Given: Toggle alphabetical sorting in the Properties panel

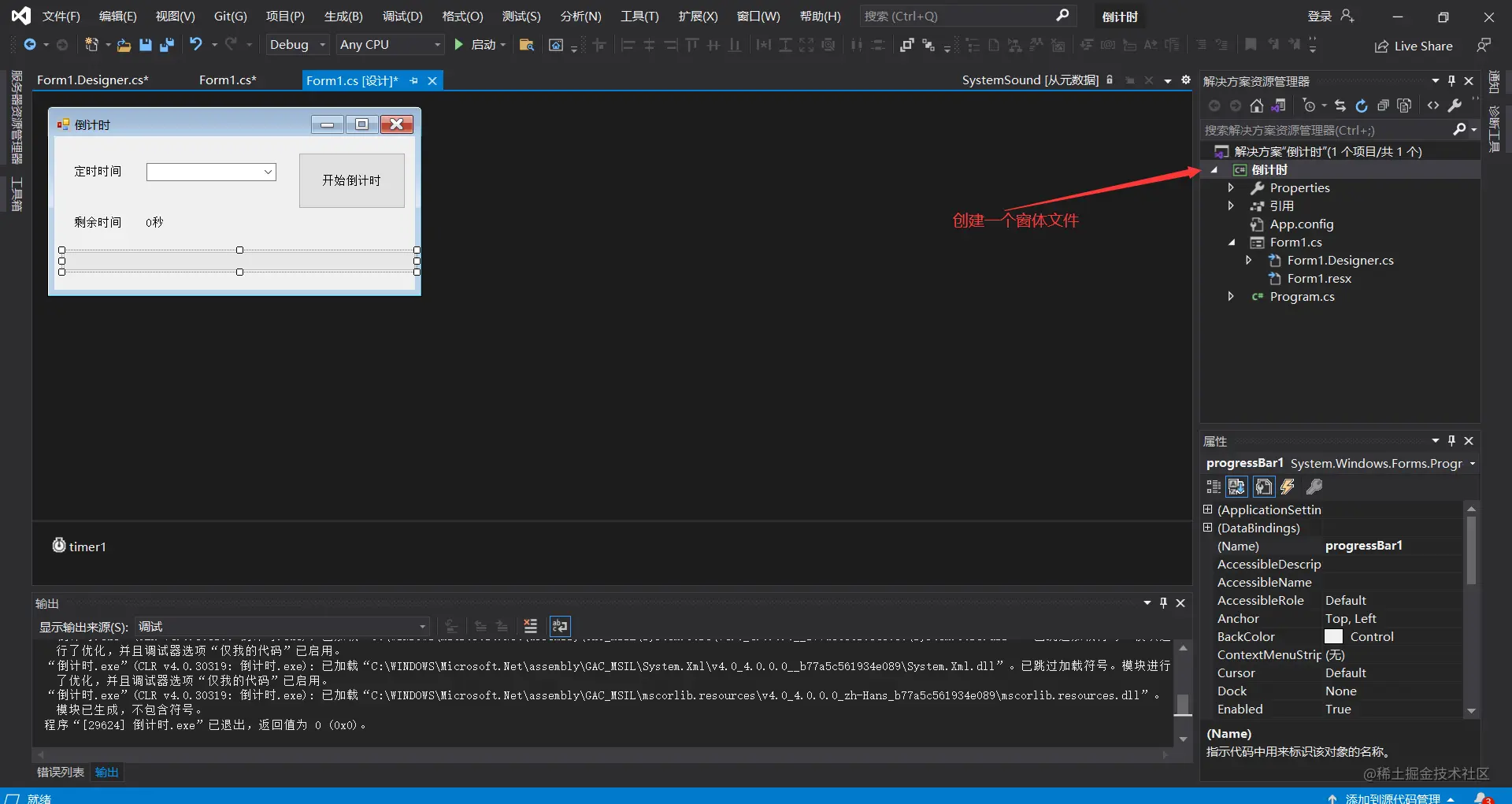Looking at the screenshot, I should pos(1237,487).
